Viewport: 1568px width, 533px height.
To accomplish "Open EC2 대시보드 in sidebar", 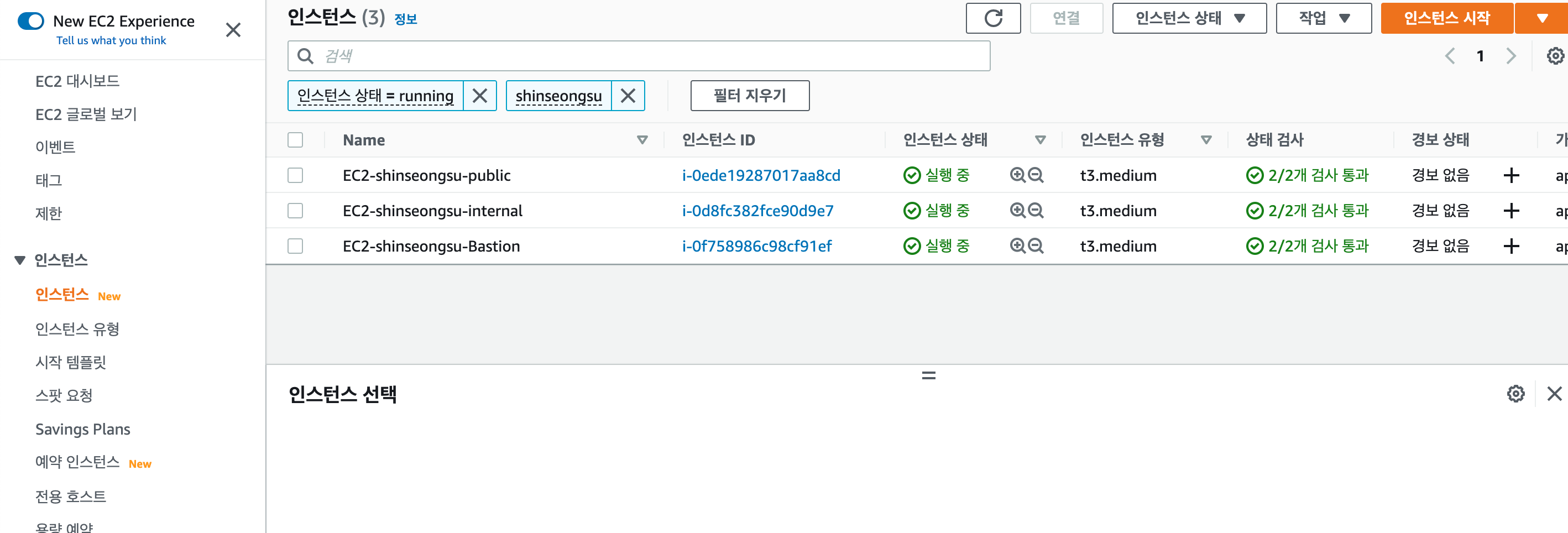I will (x=77, y=81).
